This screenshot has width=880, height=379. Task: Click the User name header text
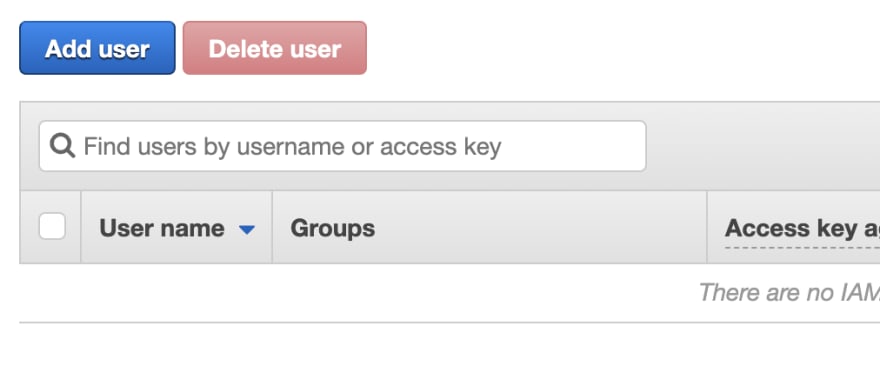click(x=162, y=228)
